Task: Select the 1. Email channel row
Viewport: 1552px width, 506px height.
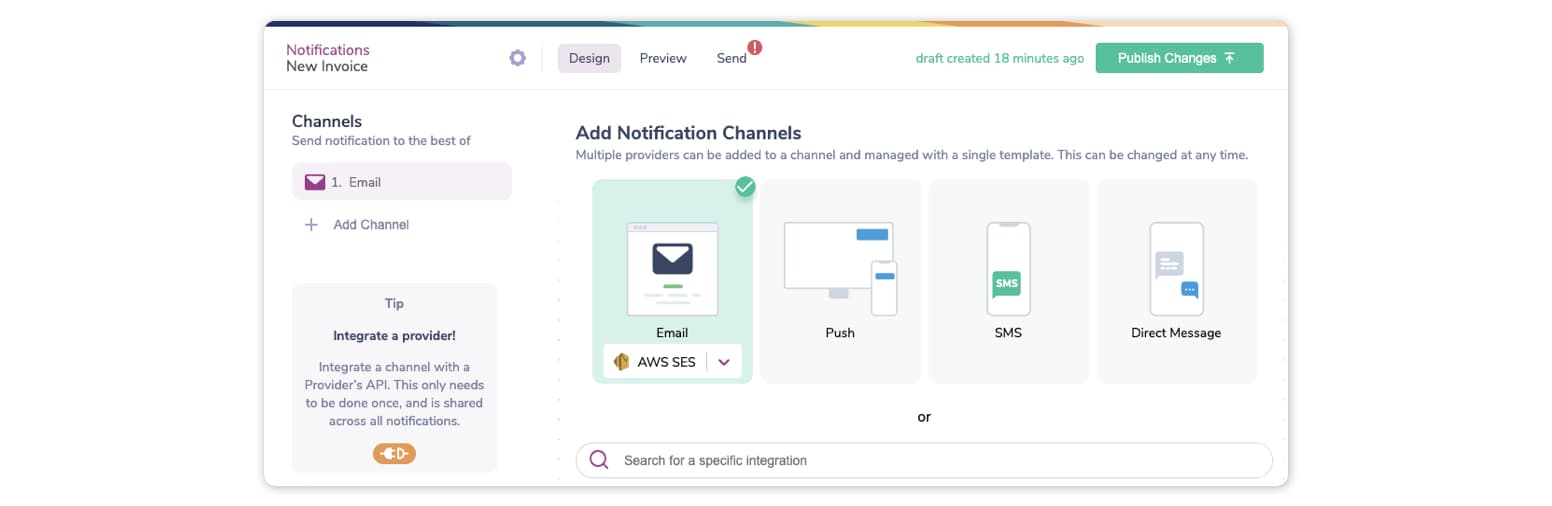Action: tap(402, 182)
